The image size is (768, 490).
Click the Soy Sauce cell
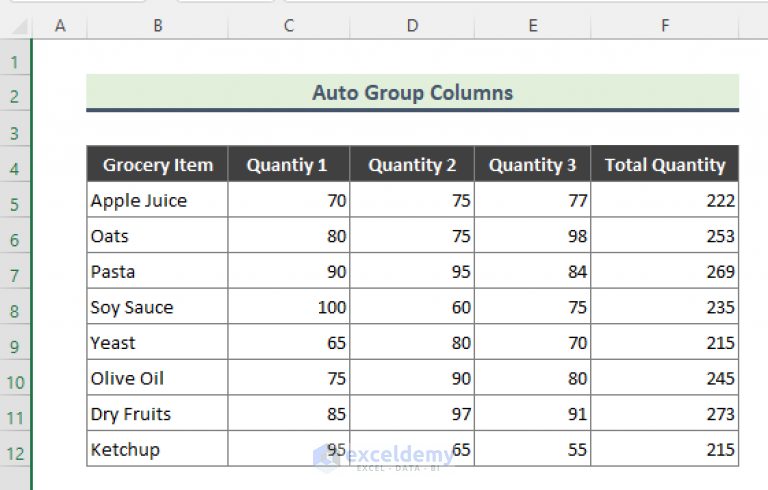(x=158, y=307)
